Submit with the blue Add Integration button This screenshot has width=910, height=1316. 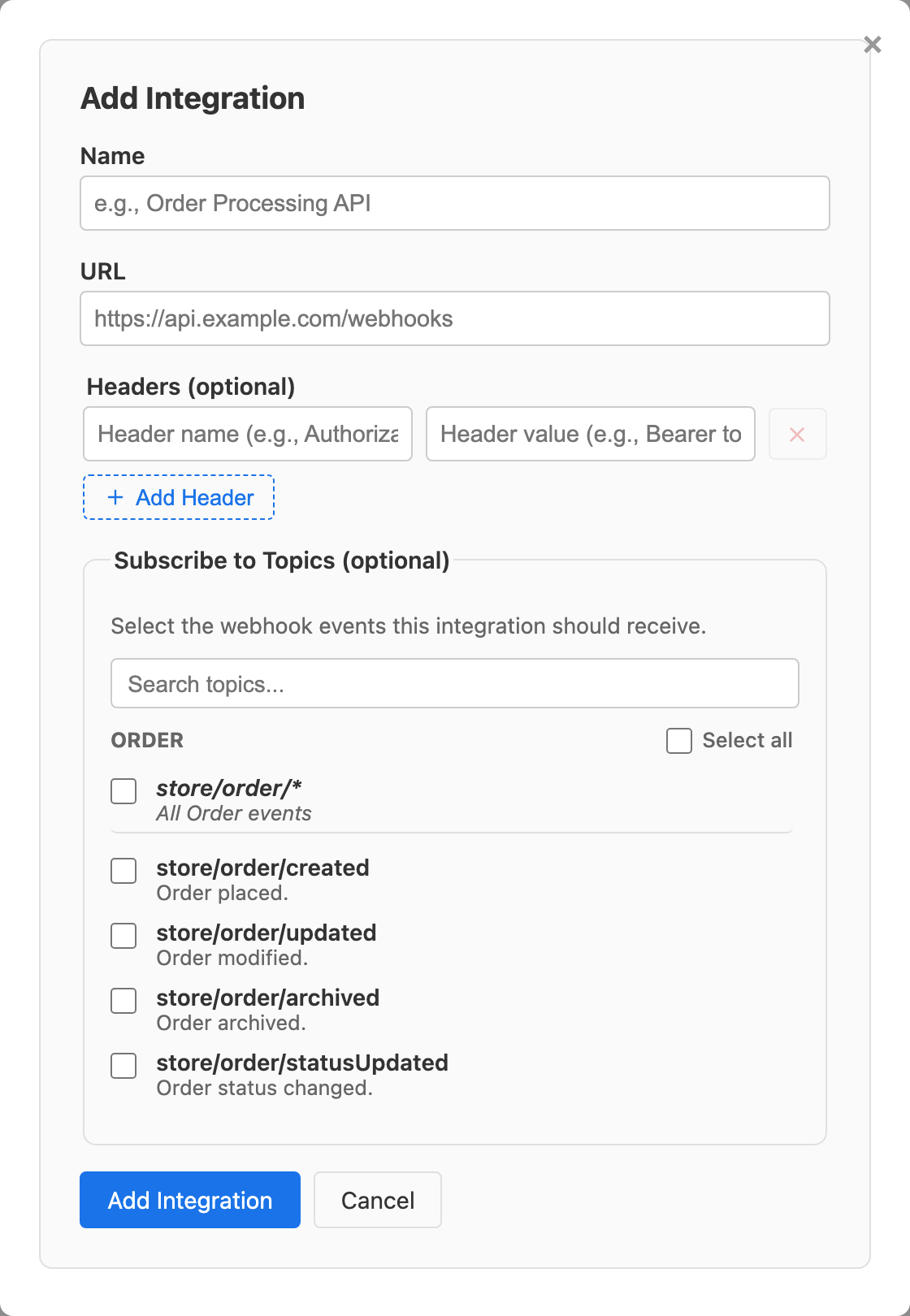(190, 1200)
